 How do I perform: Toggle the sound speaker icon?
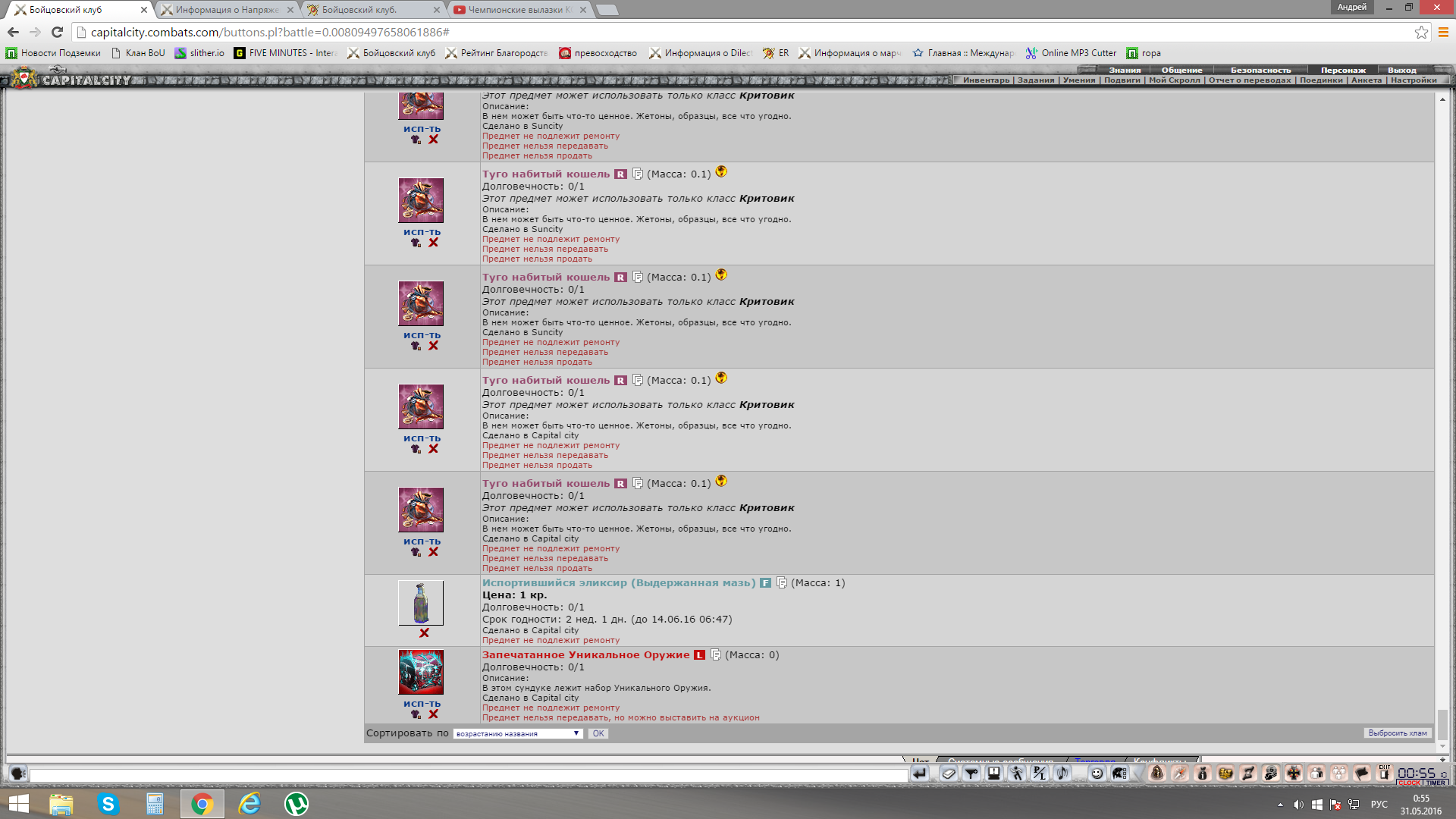point(1062,773)
